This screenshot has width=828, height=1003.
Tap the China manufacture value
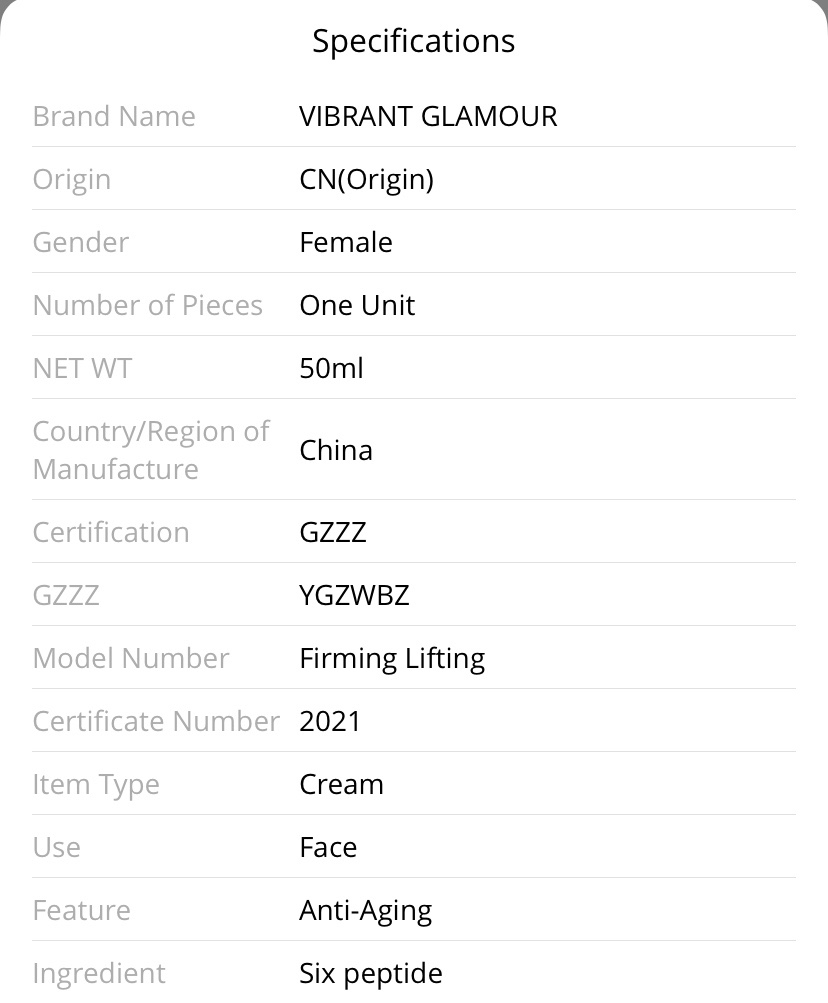click(336, 450)
